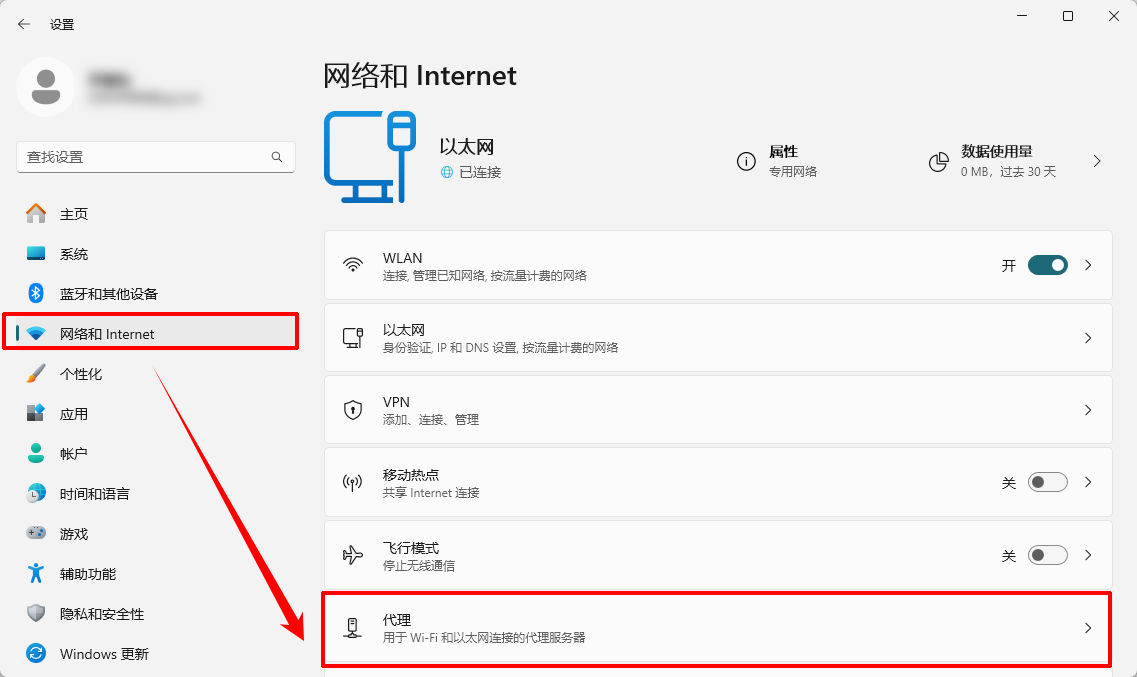Open Windows 更新 in the sidebar
1137x677 pixels.
(x=155, y=653)
